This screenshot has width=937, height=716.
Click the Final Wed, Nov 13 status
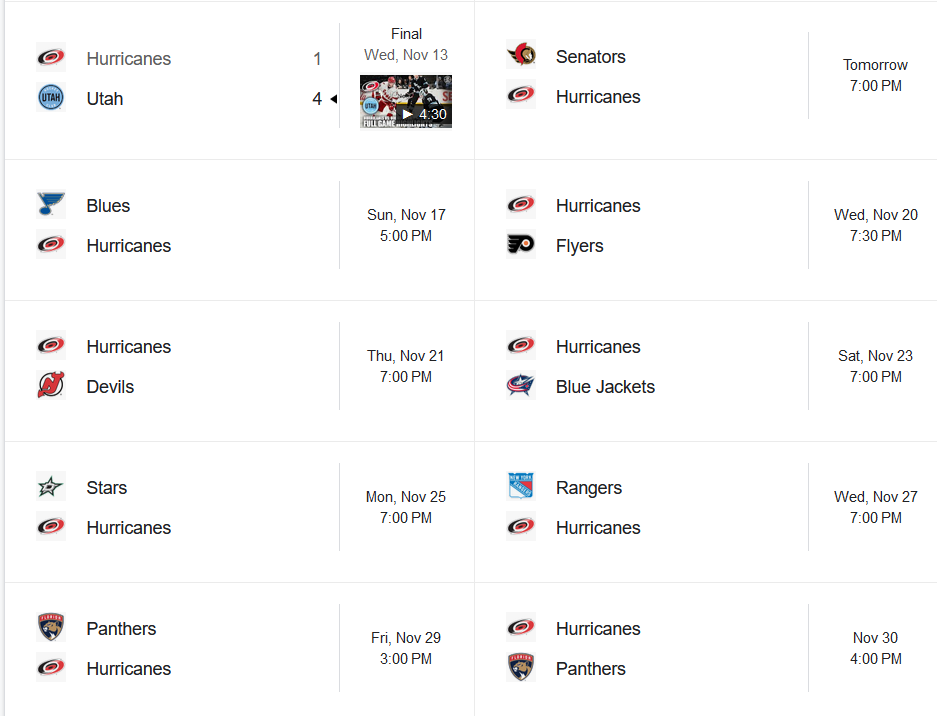pyautogui.click(x=406, y=45)
